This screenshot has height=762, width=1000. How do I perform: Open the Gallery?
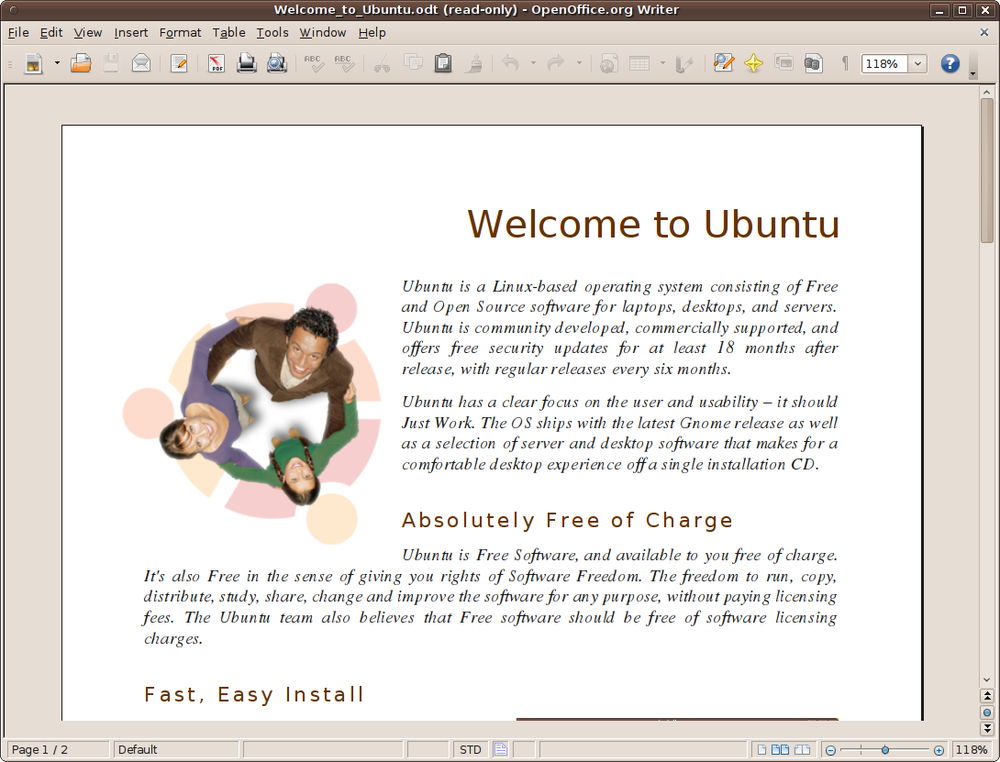(x=784, y=63)
